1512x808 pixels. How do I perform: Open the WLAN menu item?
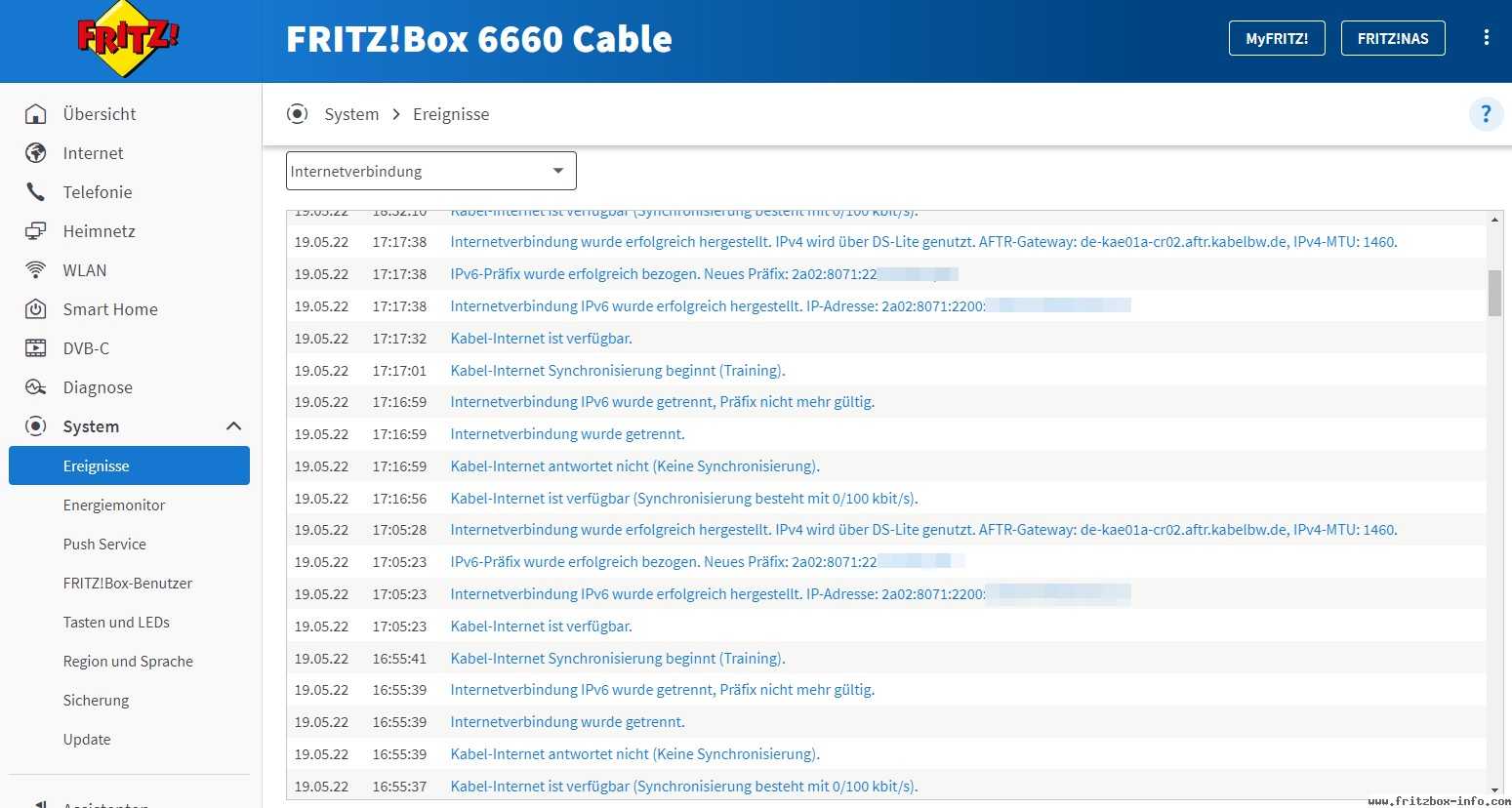click(85, 270)
